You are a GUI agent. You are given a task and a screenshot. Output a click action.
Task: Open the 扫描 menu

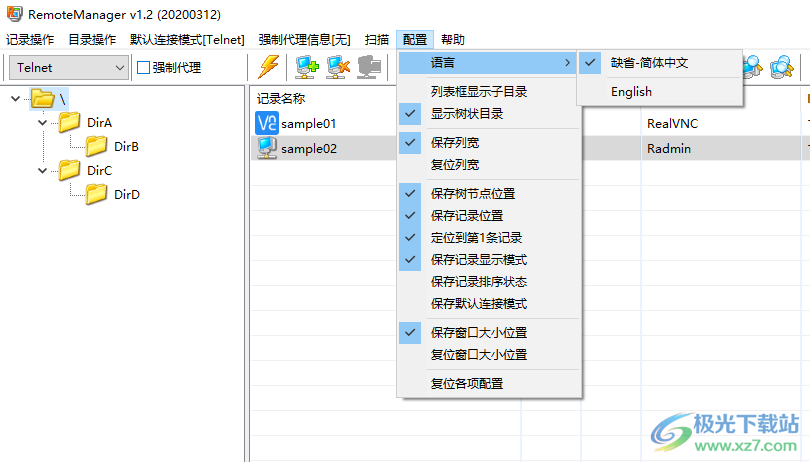[x=377, y=40]
